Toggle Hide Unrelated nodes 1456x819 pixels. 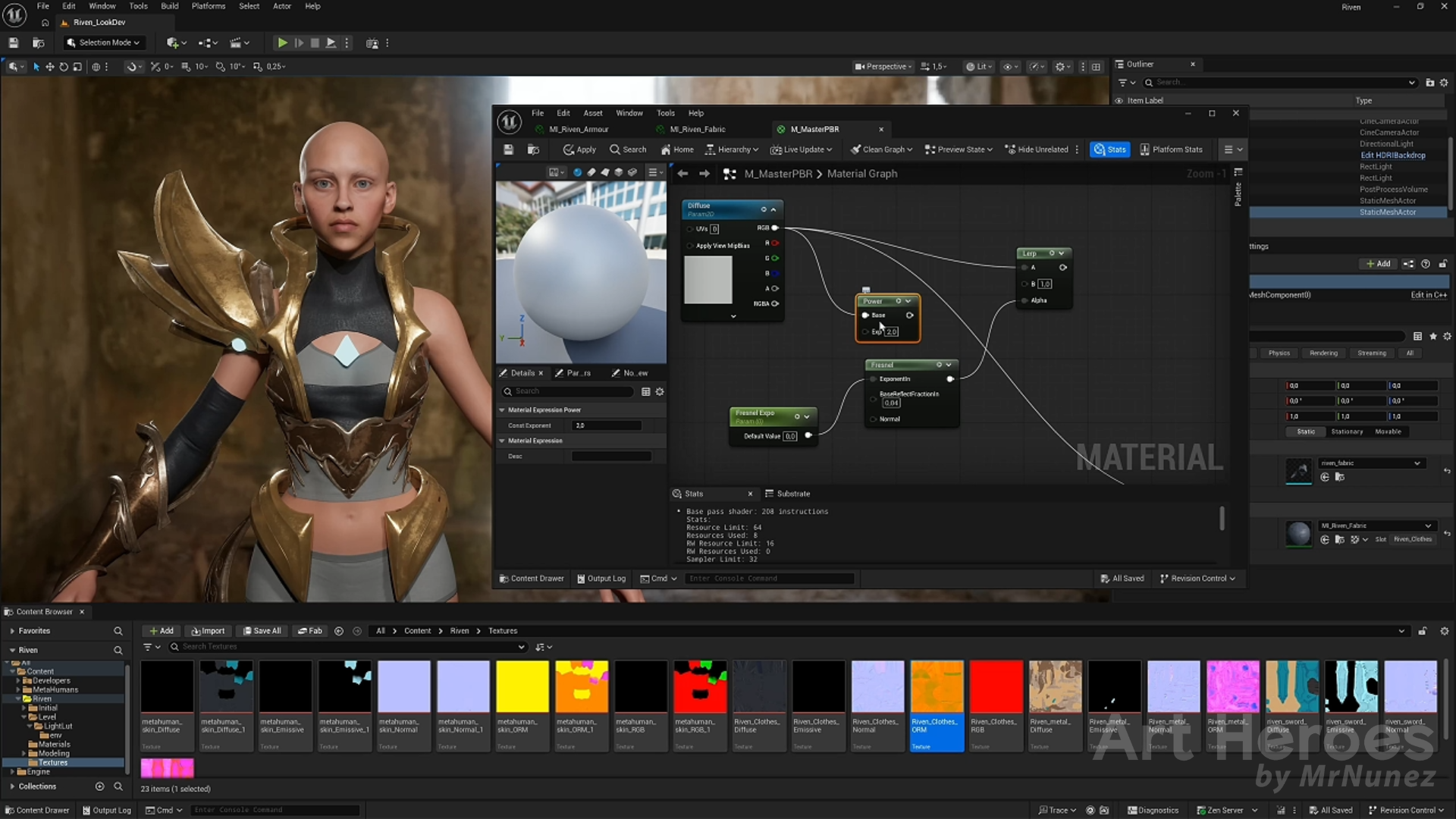tap(1037, 150)
